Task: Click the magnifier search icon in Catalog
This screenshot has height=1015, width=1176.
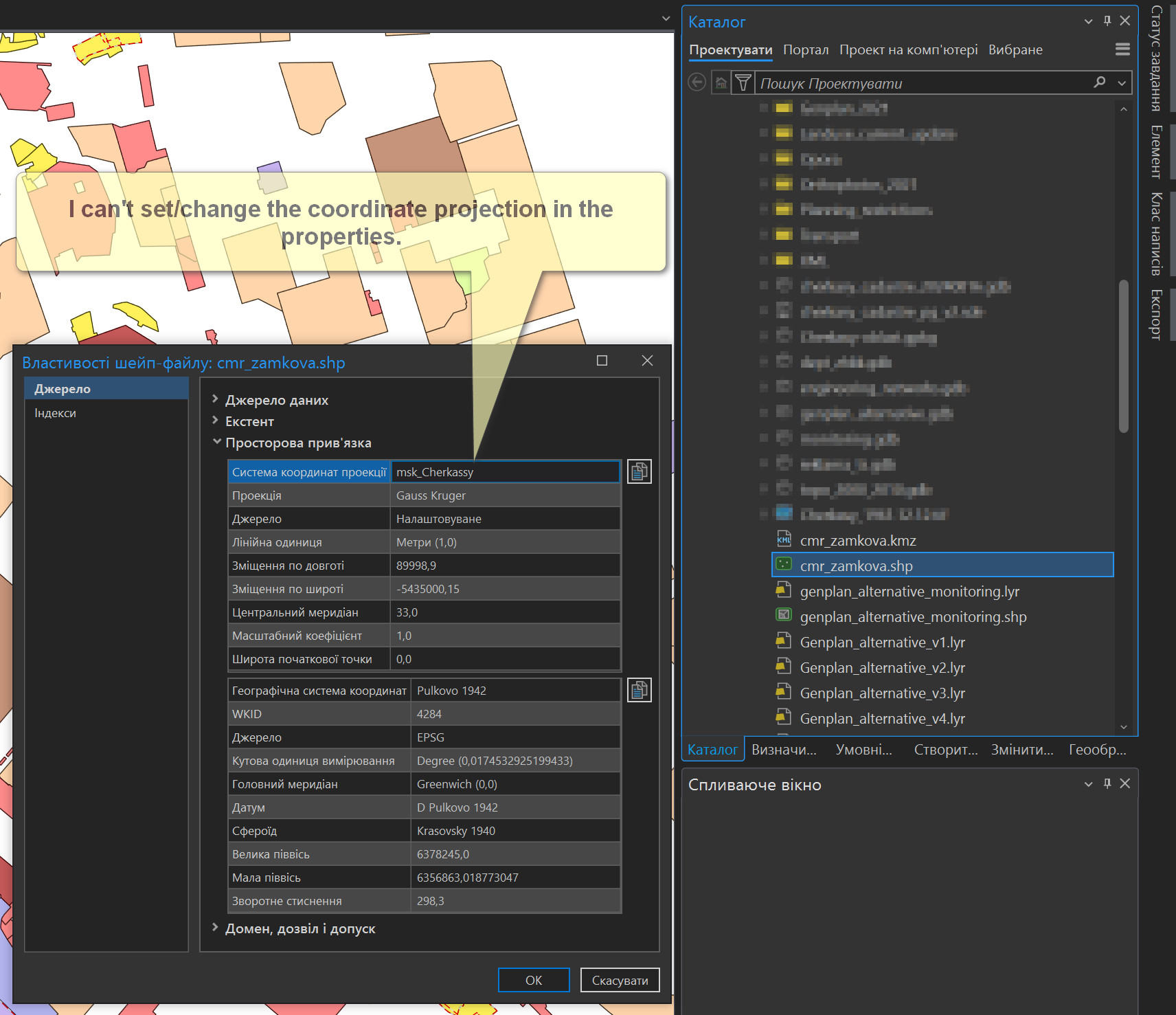Action: click(x=1099, y=82)
